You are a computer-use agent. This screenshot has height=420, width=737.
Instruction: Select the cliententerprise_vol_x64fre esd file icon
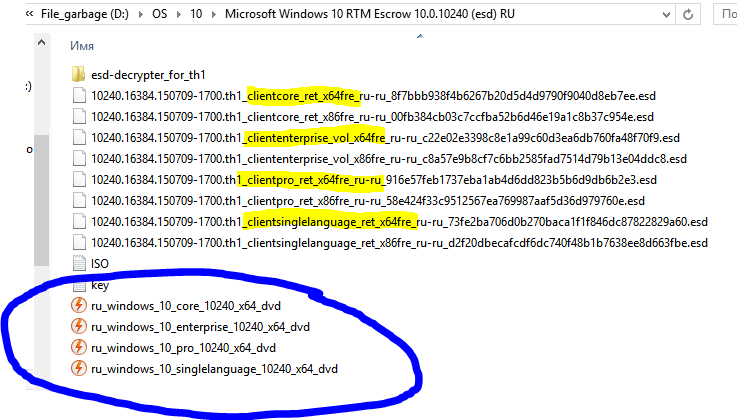[79, 137]
